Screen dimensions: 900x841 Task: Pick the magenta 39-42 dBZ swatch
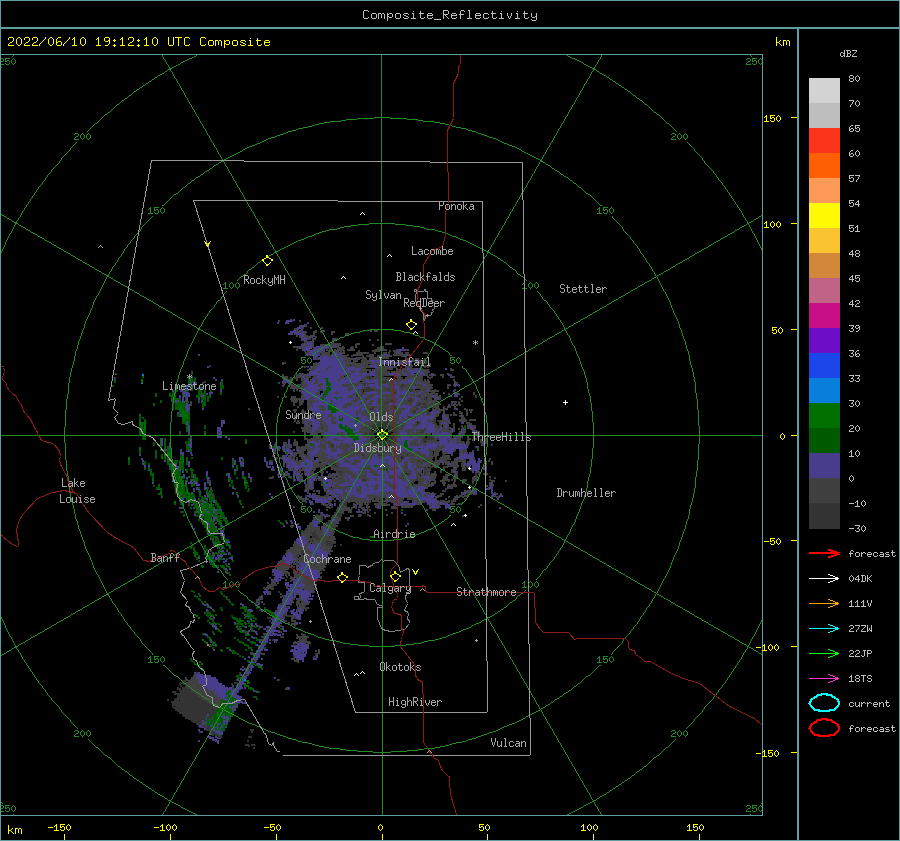tap(824, 316)
